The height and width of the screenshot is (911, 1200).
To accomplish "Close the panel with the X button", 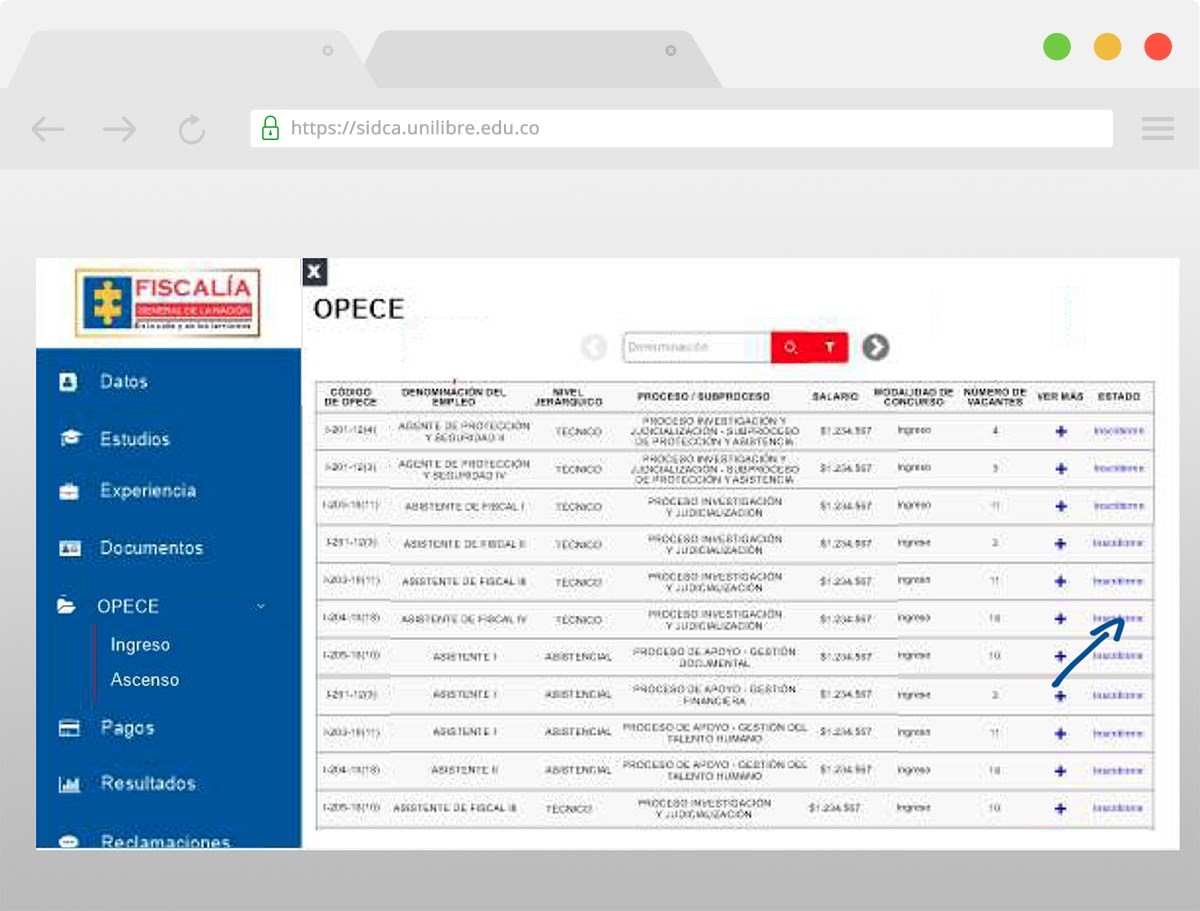I will (x=315, y=271).
